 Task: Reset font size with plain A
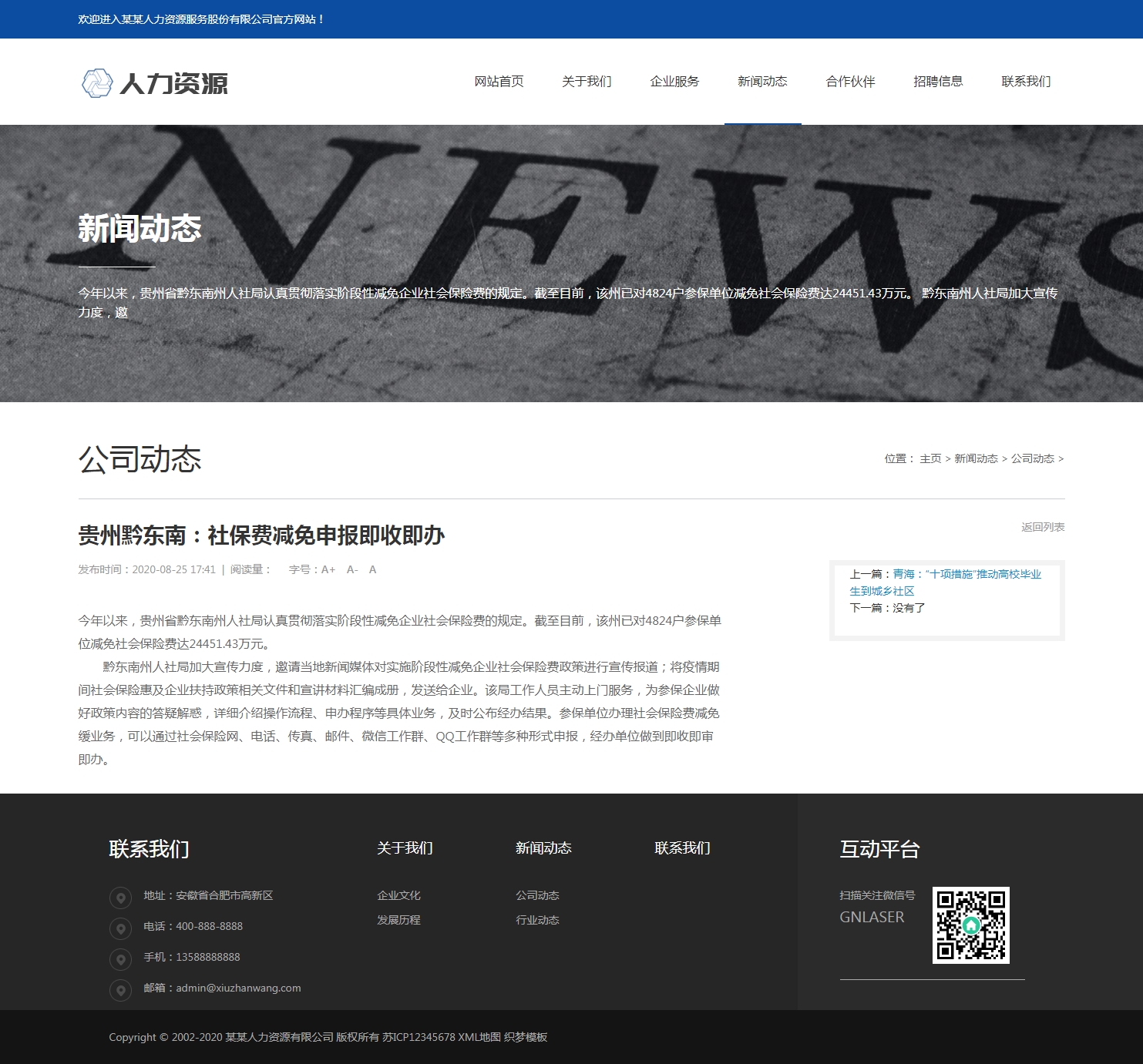tap(372, 569)
